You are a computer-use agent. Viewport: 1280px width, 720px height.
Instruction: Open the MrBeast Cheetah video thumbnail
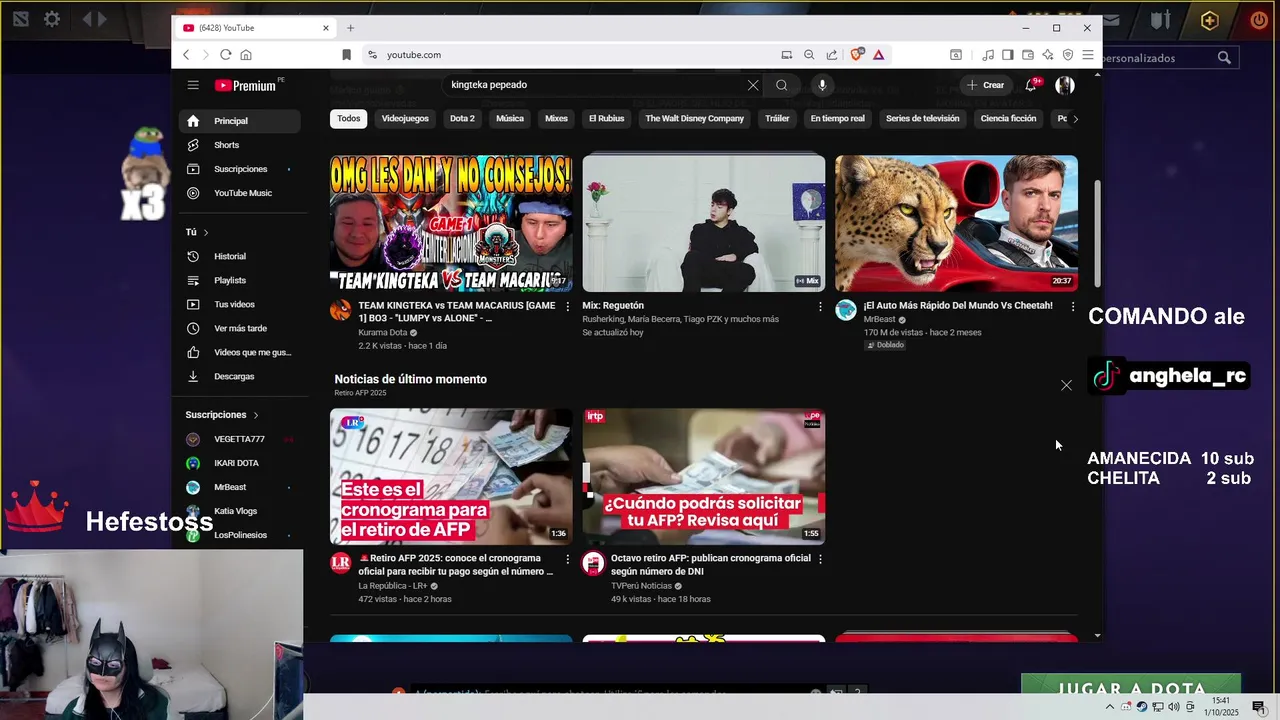[956, 223]
